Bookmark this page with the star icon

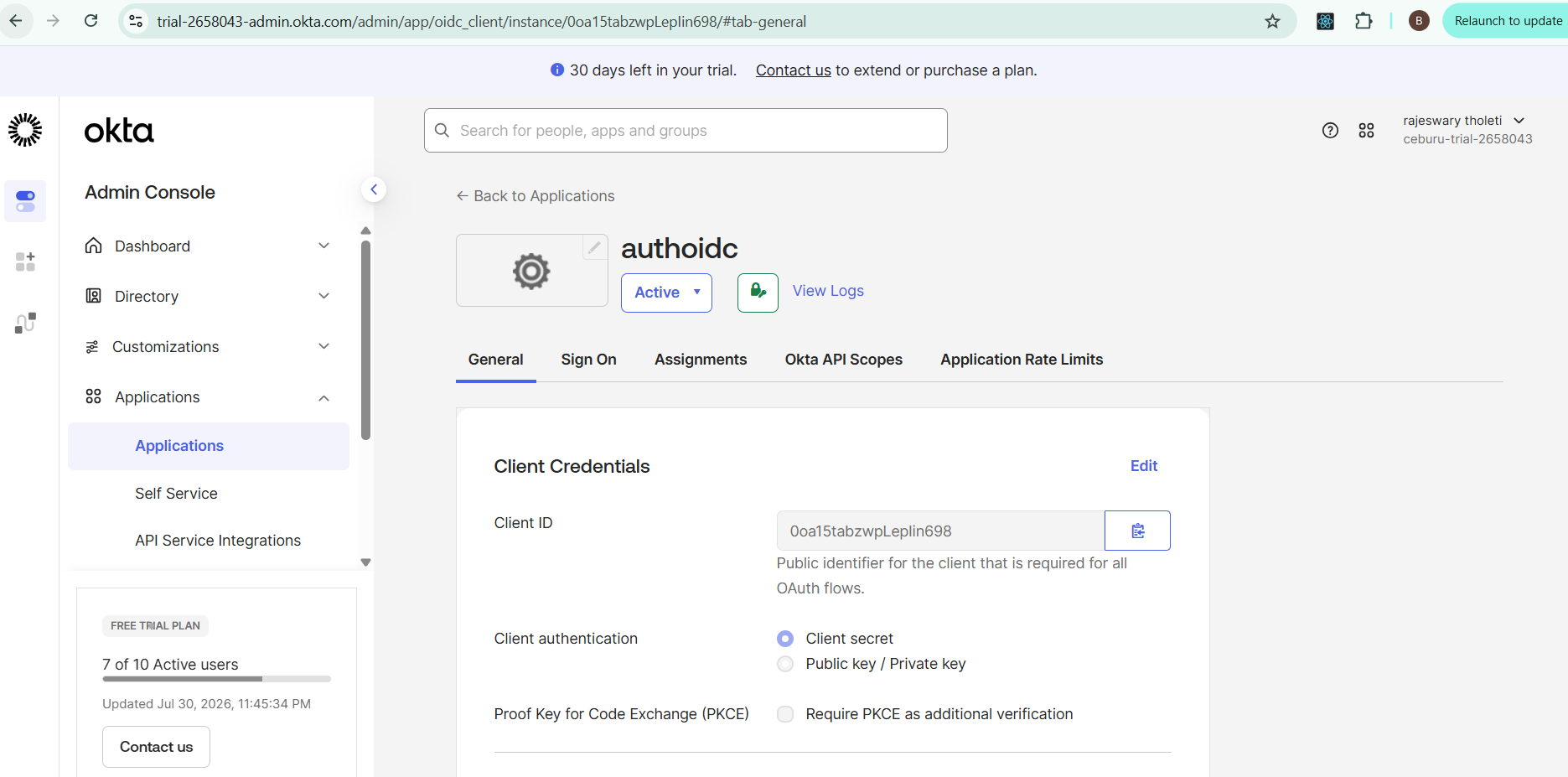pyautogui.click(x=1272, y=21)
